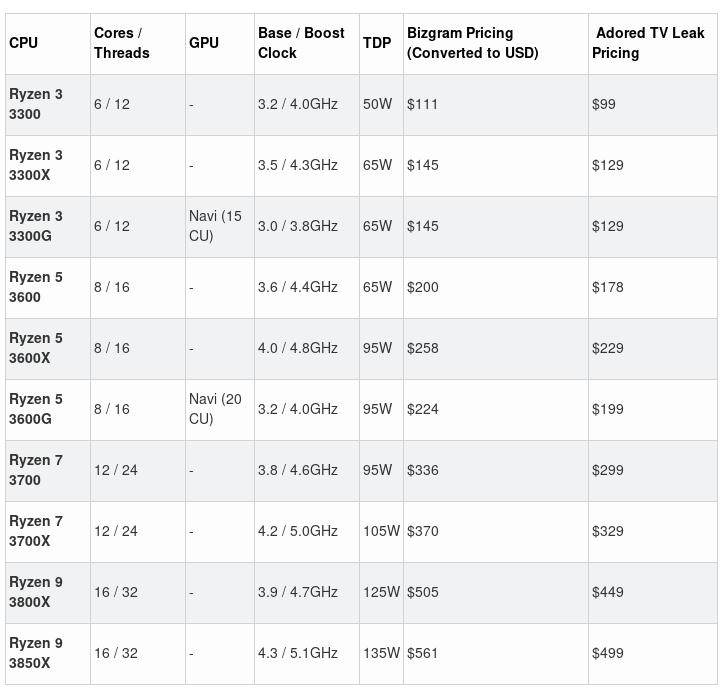Click the $499 Adored TV leak price
Viewport: 725px width, 699px height.
point(608,653)
